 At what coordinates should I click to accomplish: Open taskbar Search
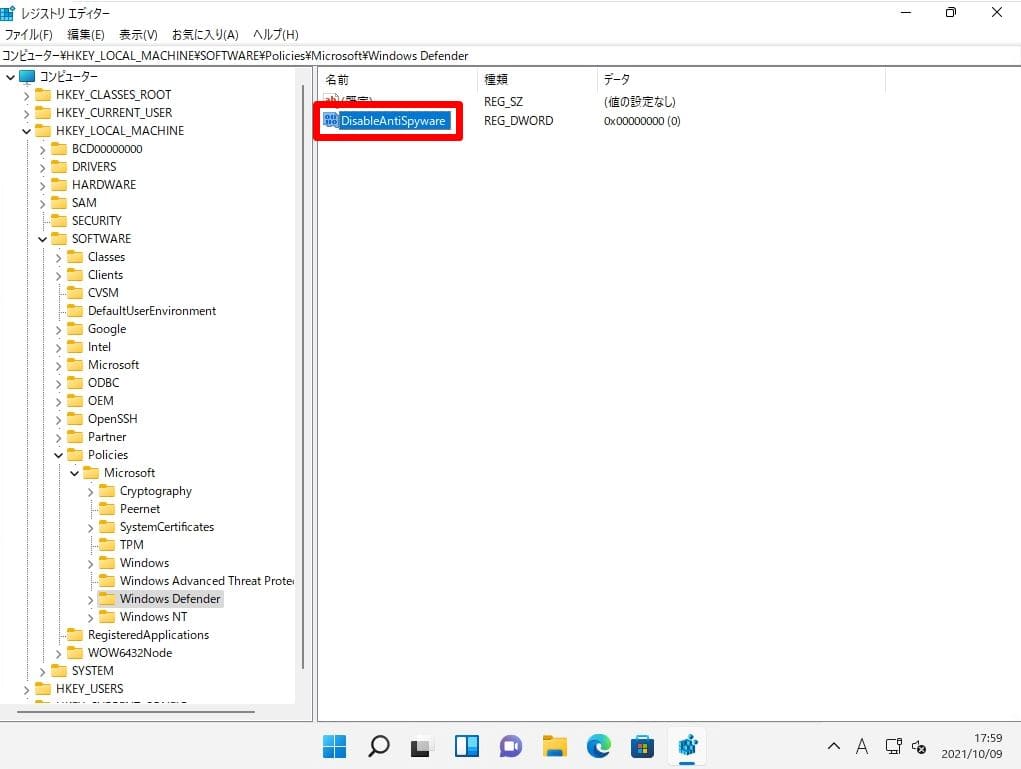coord(378,746)
